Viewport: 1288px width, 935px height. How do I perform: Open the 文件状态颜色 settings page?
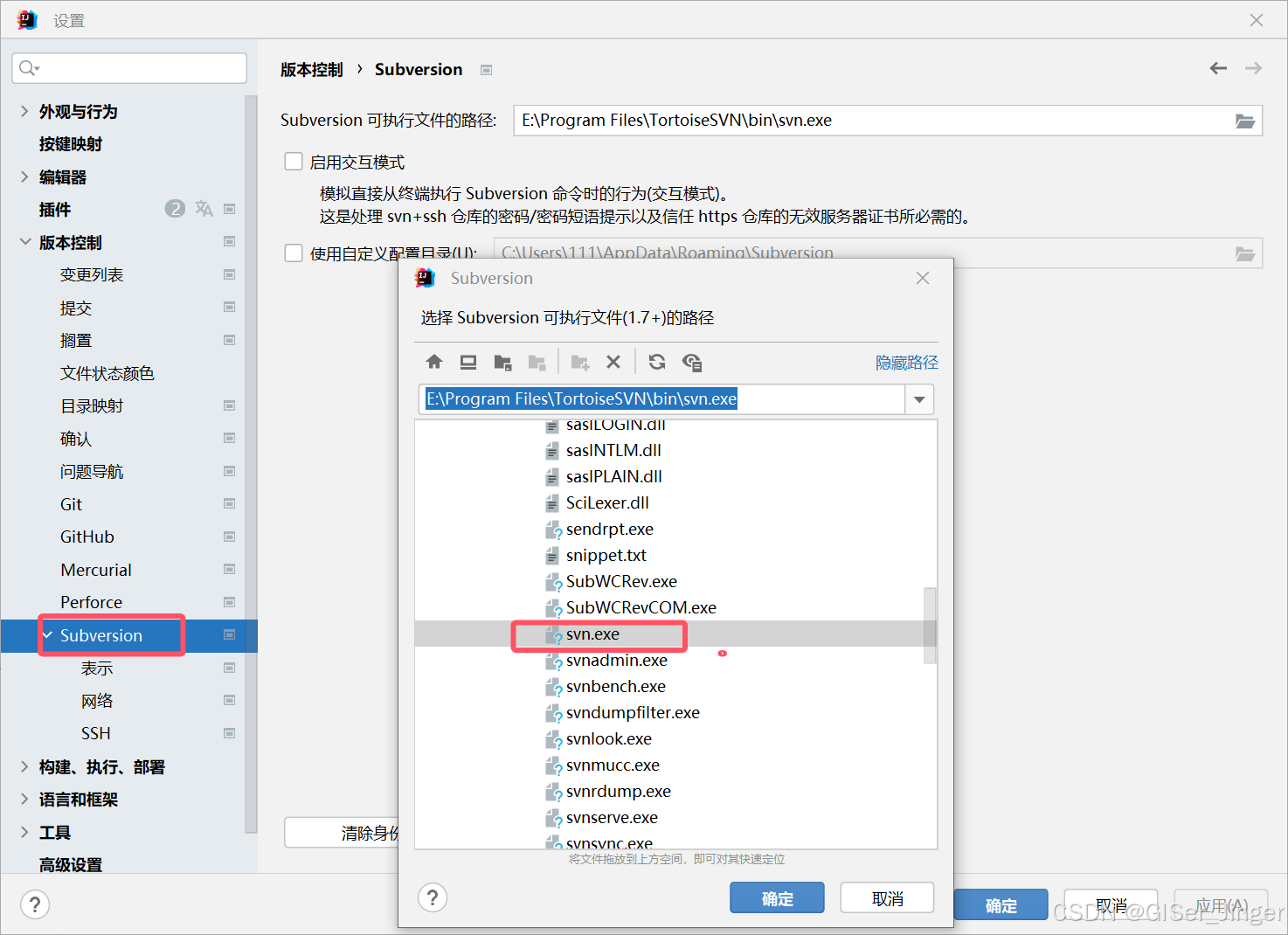pos(107,373)
